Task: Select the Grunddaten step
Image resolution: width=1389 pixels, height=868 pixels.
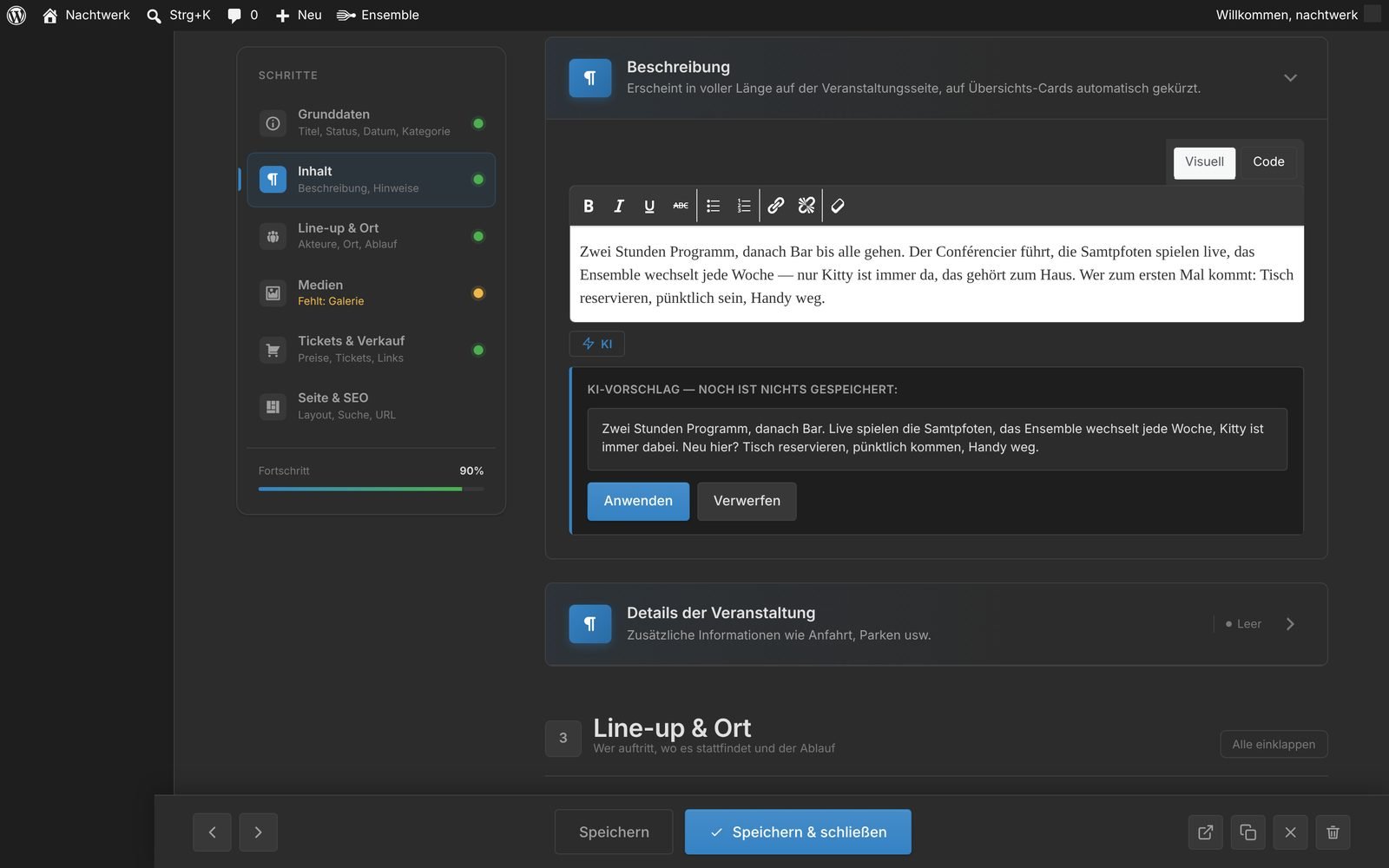Action: 372,122
